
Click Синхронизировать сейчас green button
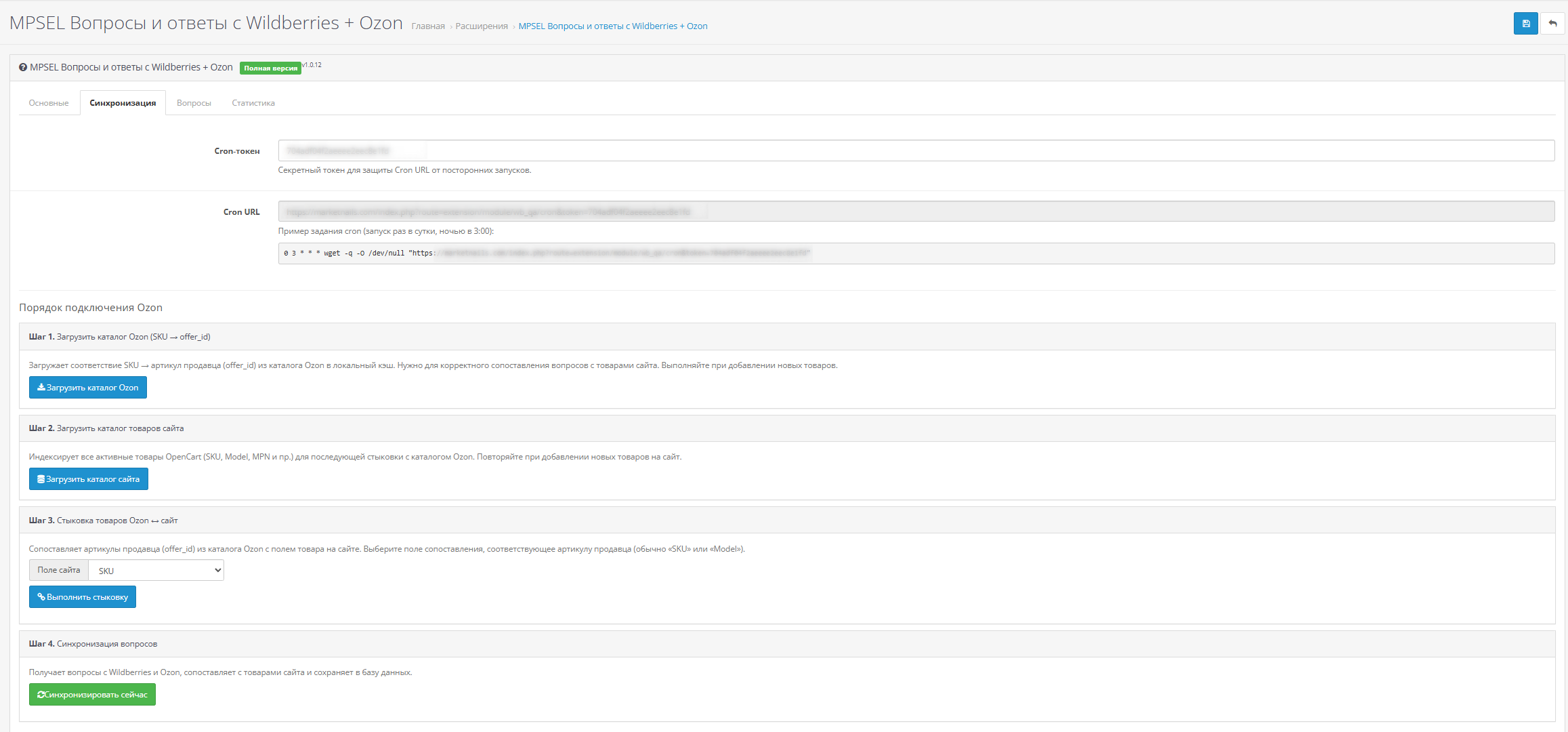point(92,695)
